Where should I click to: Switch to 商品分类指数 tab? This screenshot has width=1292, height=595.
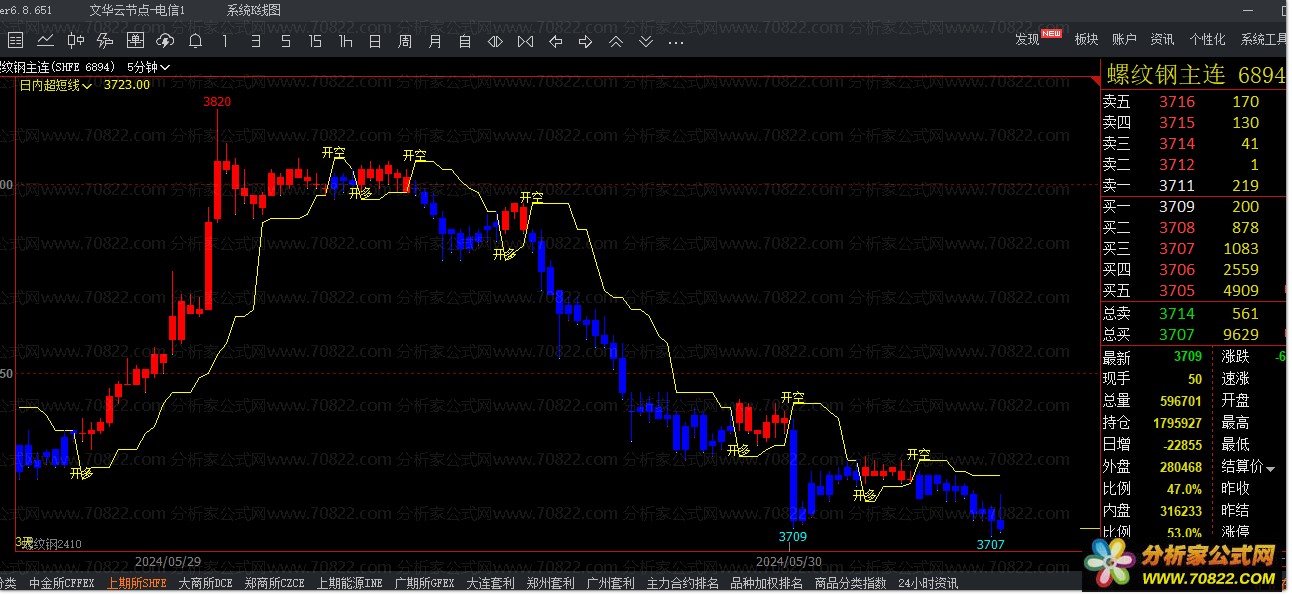(x=851, y=583)
